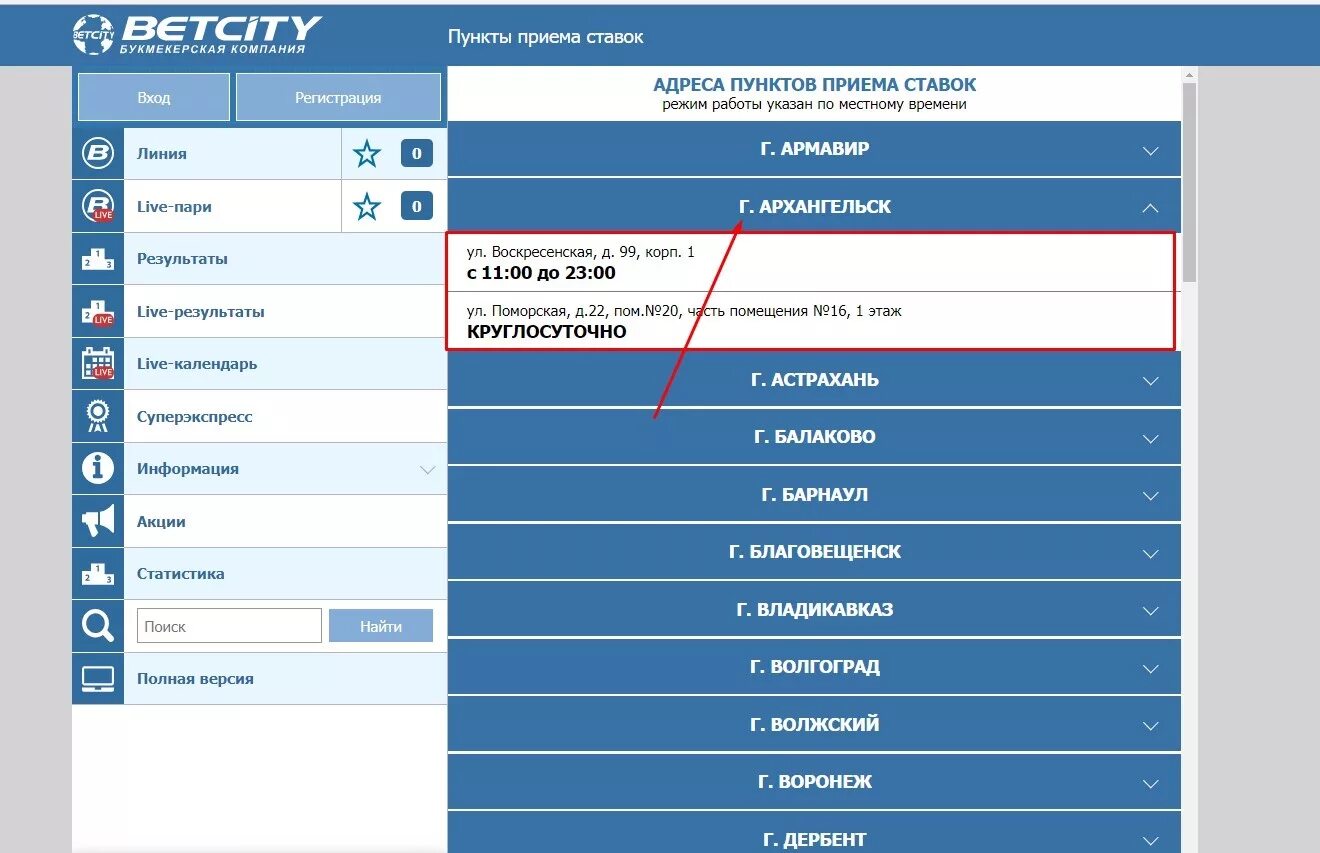Open the Live-календарь menu item
The width and height of the screenshot is (1320, 853).
(285, 364)
